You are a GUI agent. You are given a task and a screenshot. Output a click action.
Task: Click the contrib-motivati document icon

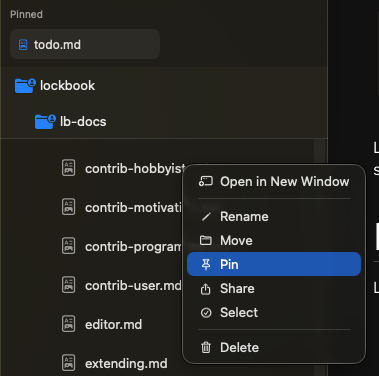tap(68, 207)
